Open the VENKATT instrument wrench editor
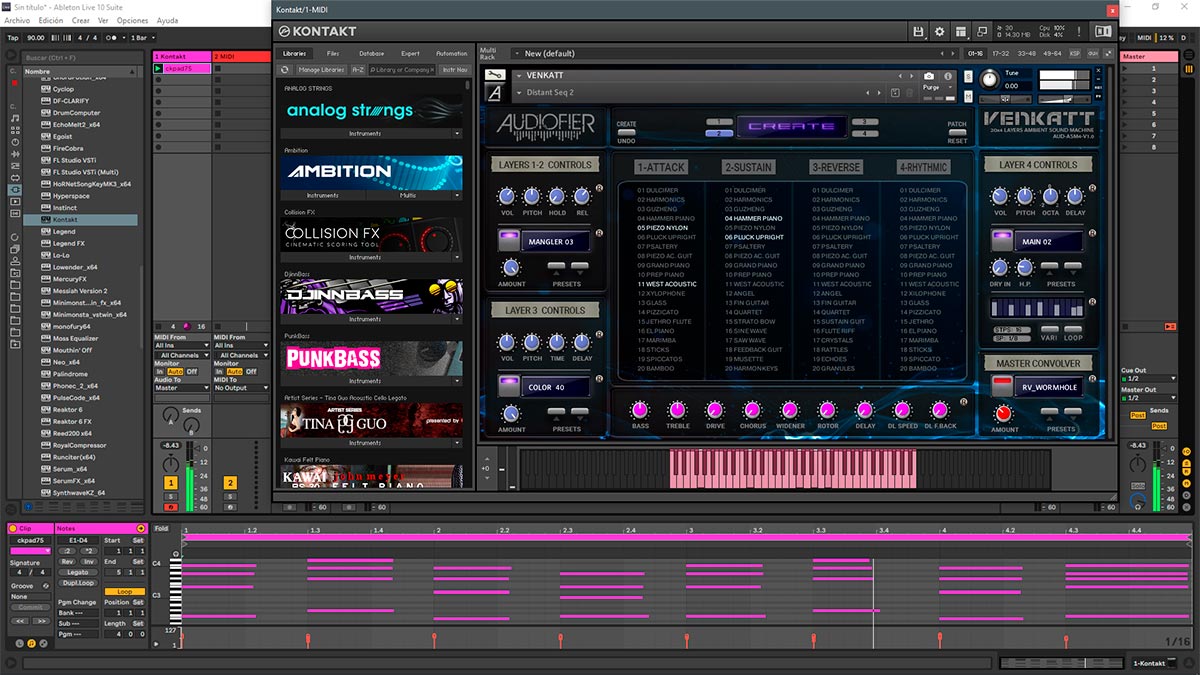Image resolution: width=1200 pixels, height=675 pixels. 494,75
